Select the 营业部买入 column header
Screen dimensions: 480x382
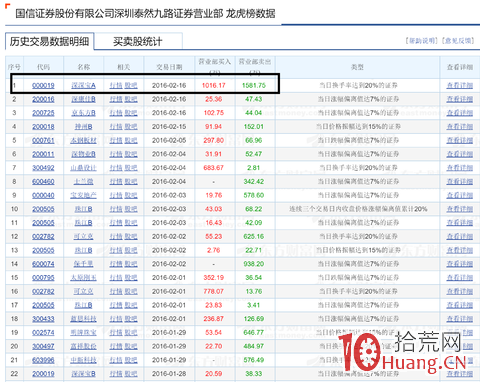point(215,66)
